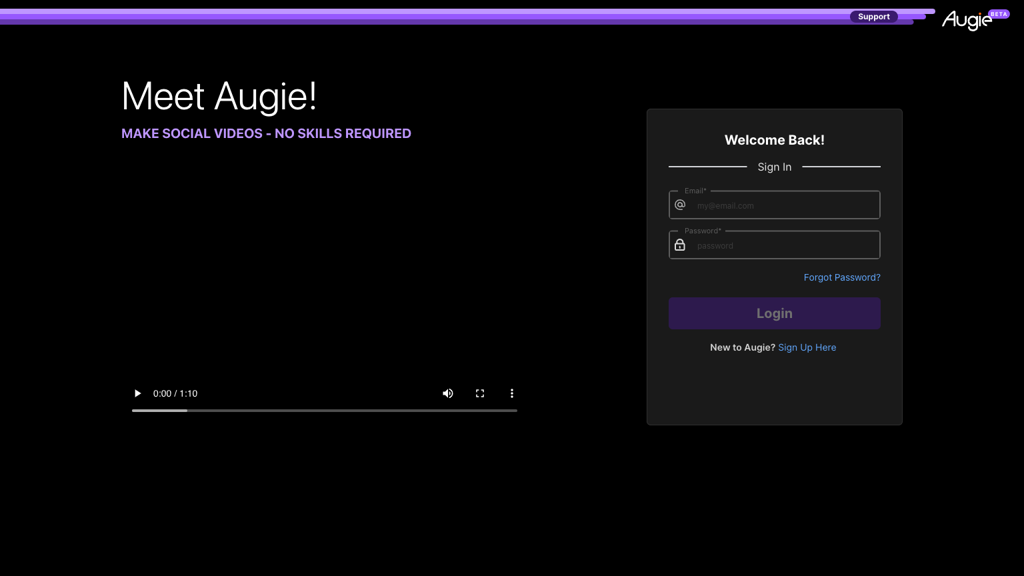1024x576 pixels.
Task: Focus the Email input field
Action: tap(790, 204)
